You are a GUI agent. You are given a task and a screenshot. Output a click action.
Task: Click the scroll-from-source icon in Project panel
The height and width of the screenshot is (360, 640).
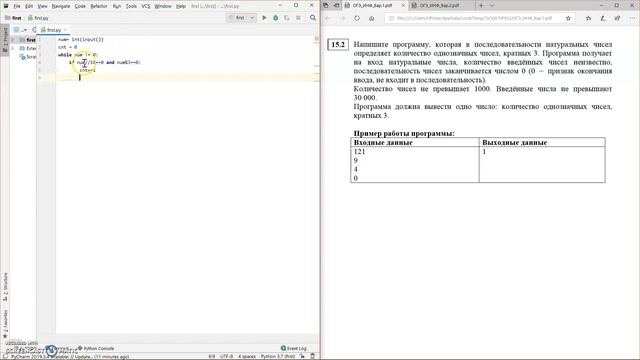tap(34, 30)
